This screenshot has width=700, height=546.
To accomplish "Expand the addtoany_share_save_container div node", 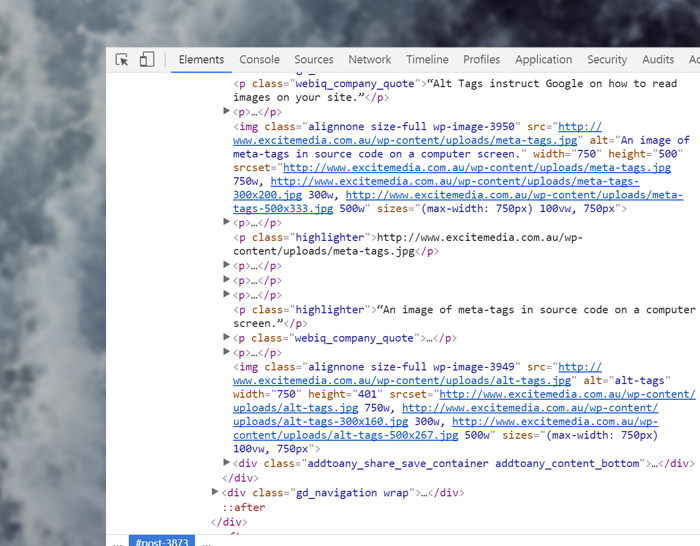I will [x=227, y=464].
